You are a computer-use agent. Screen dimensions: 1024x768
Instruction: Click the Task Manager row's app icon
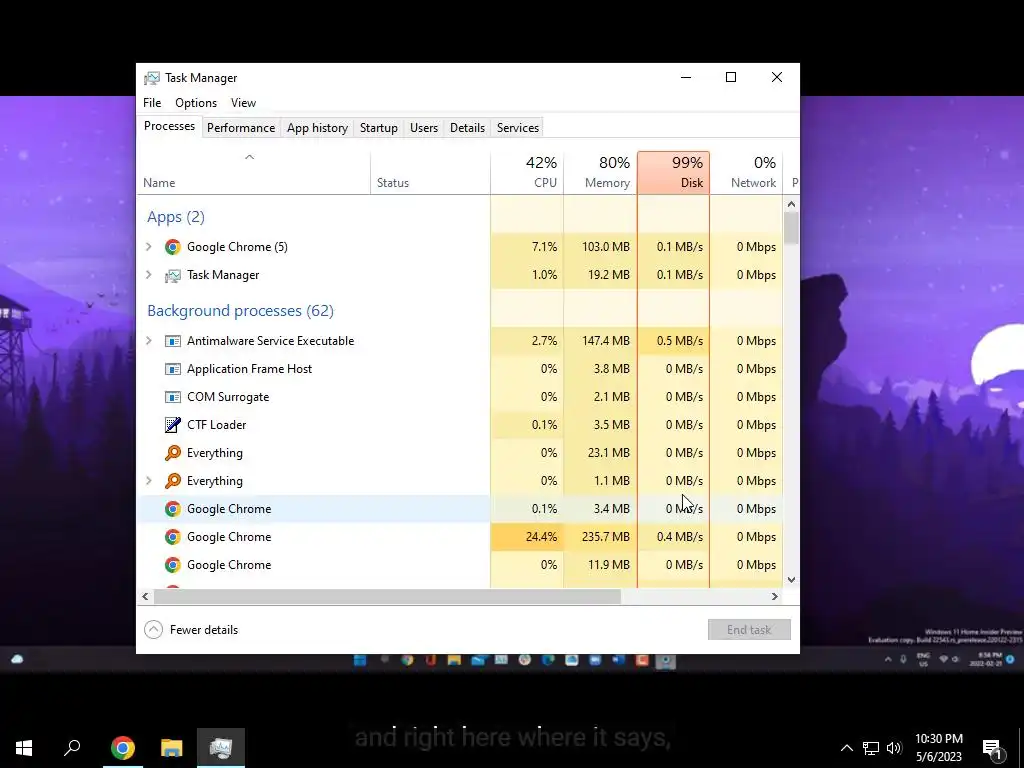point(172,275)
